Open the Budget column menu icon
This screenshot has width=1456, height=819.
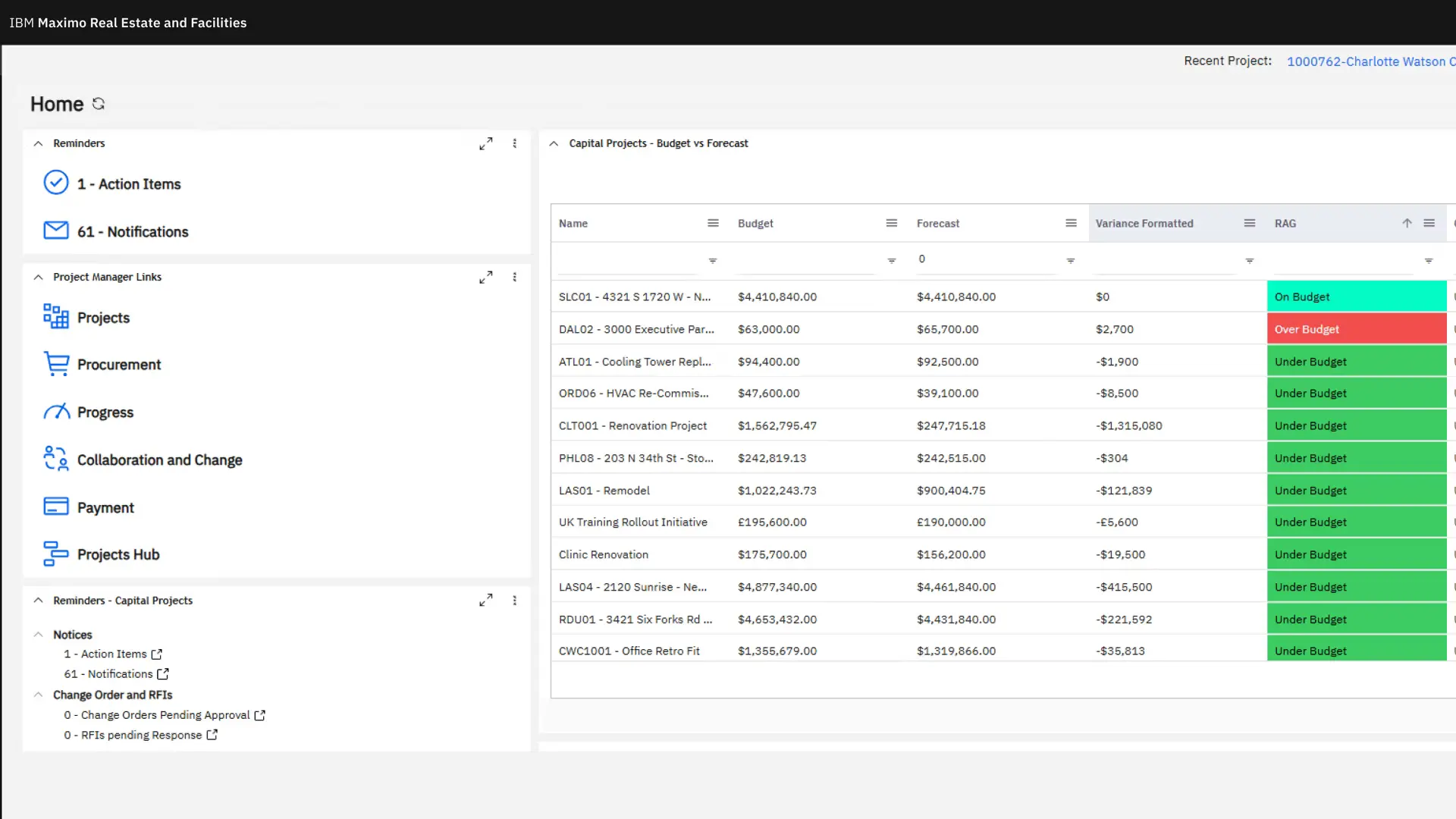[x=891, y=224]
